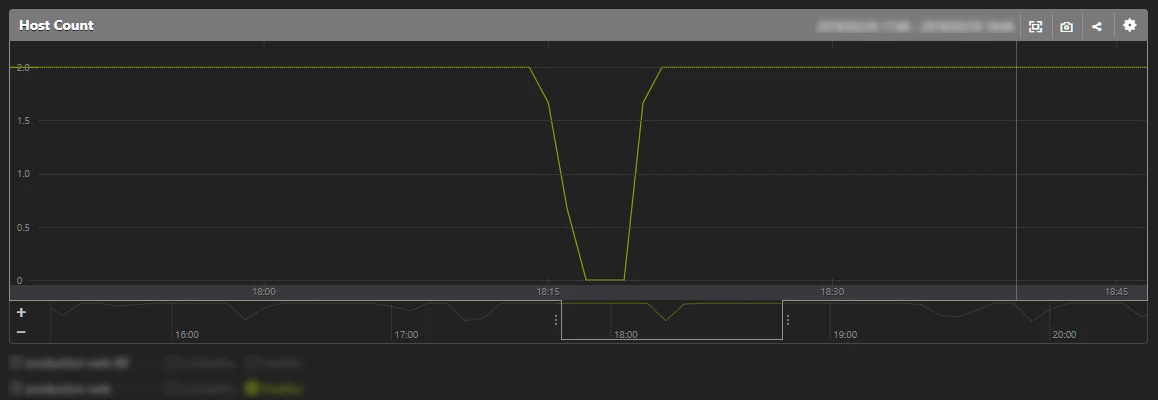
Task: Click the 16:00 label in the overview navigator
Action: point(187,334)
